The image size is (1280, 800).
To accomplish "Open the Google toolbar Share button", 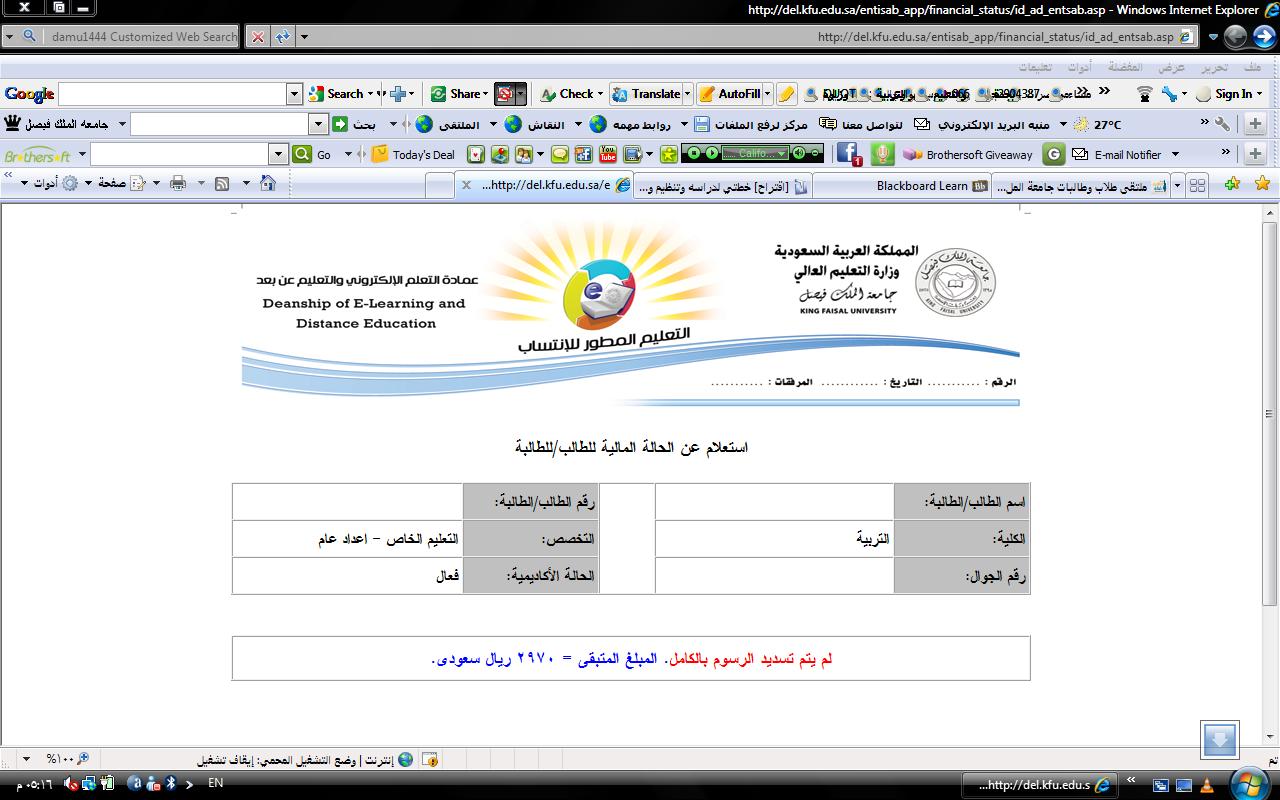I will 459,93.
